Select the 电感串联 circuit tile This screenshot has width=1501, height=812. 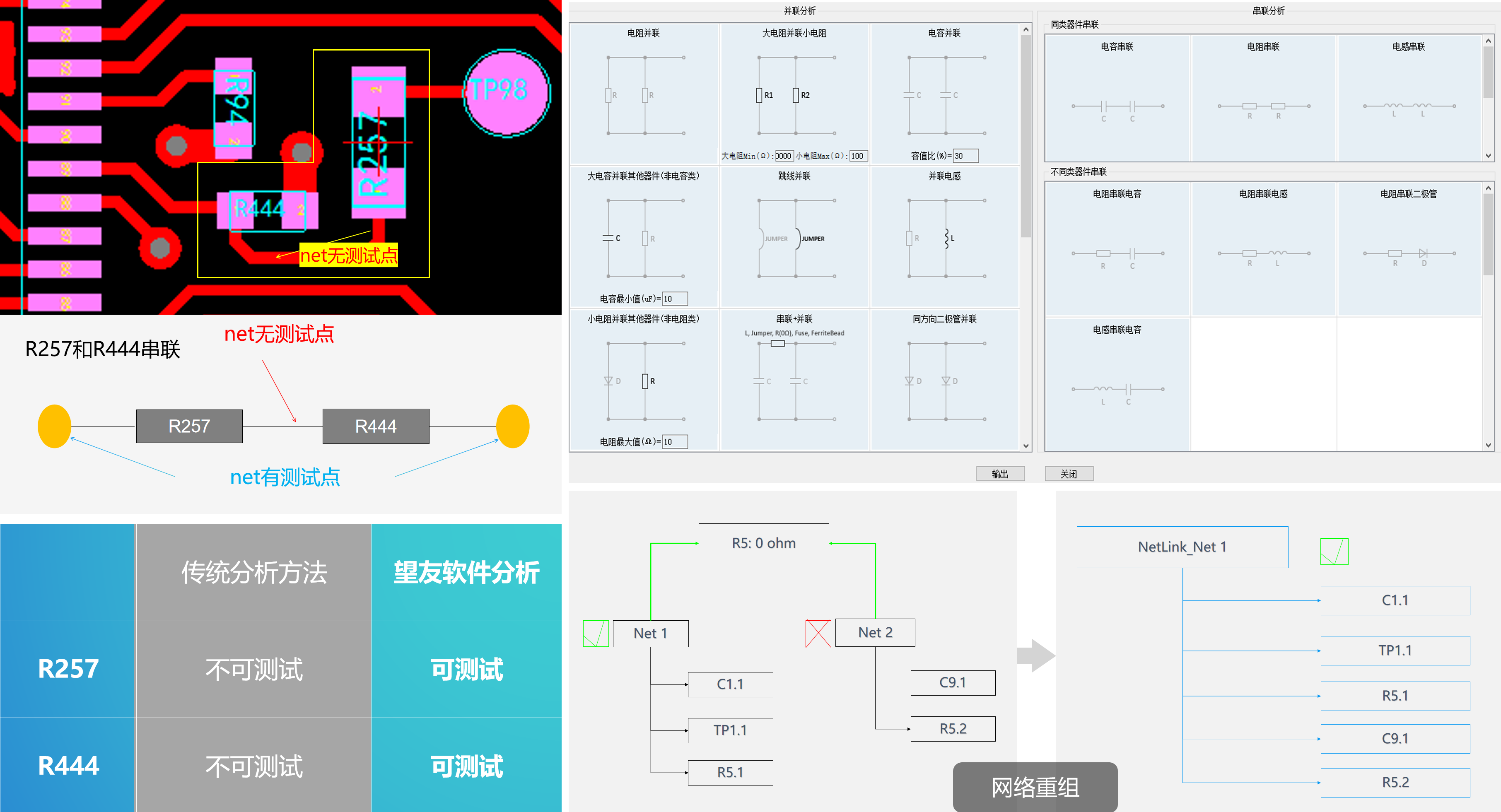1409,98
